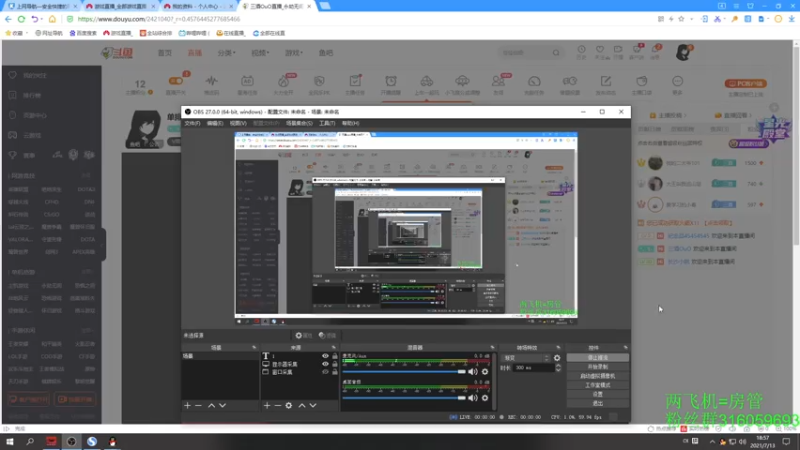Toggle visibility of 窗口采集 source
The width and height of the screenshot is (800, 450).
[x=325, y=372]
